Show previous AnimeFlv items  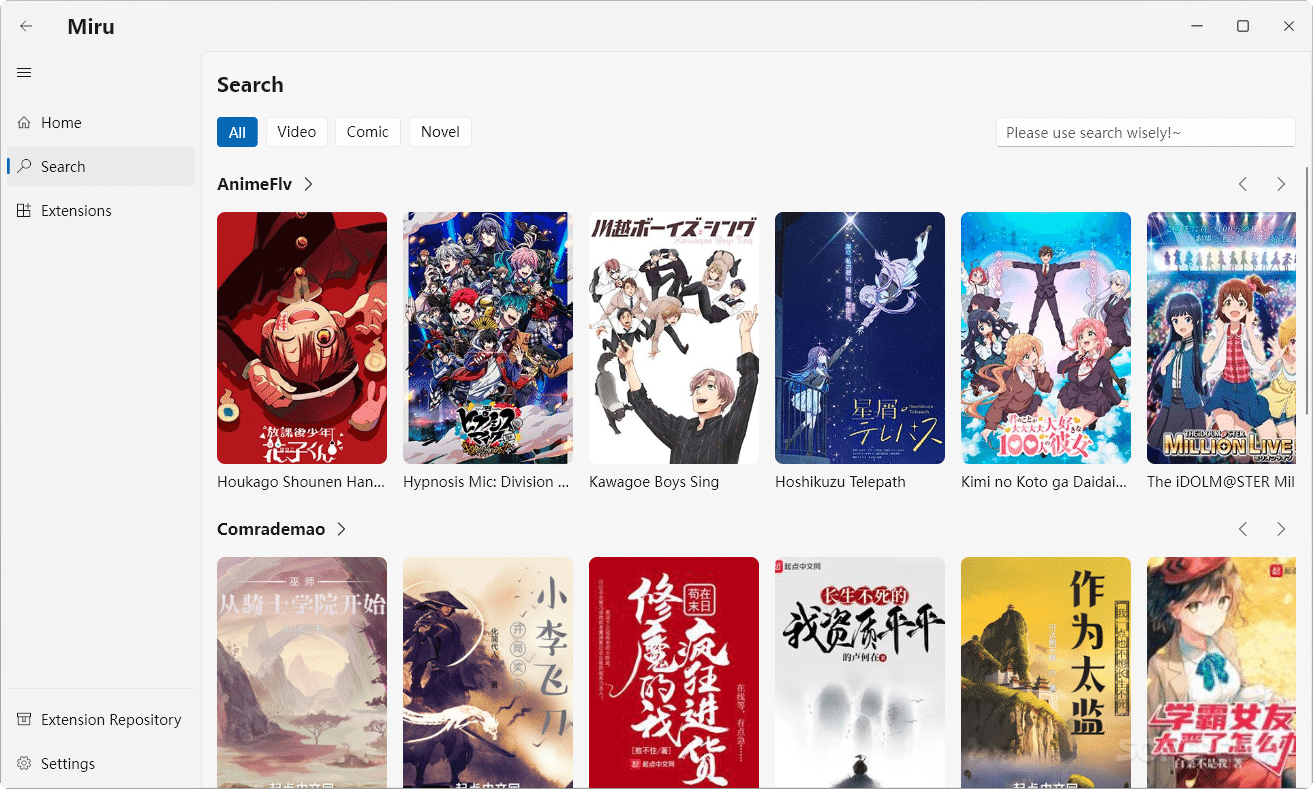point(1243,184)
